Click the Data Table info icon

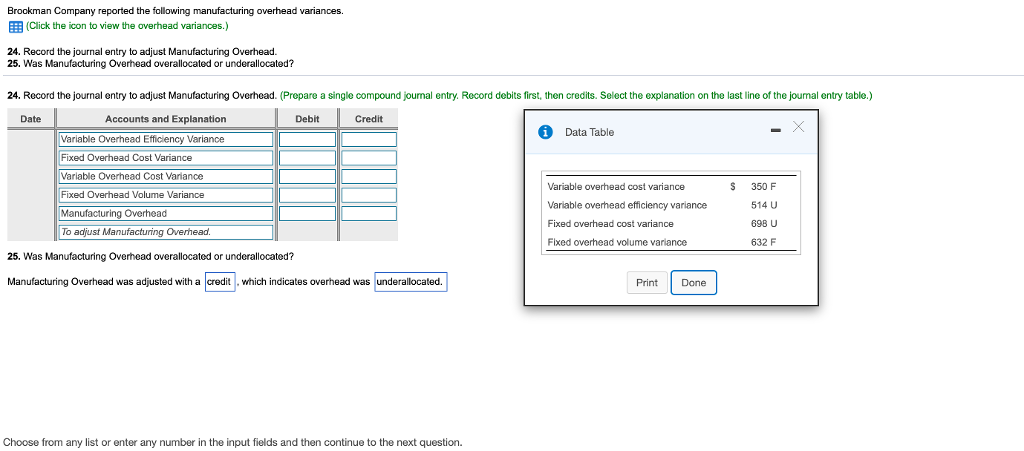pyautogui.click(x=545, y=132)
